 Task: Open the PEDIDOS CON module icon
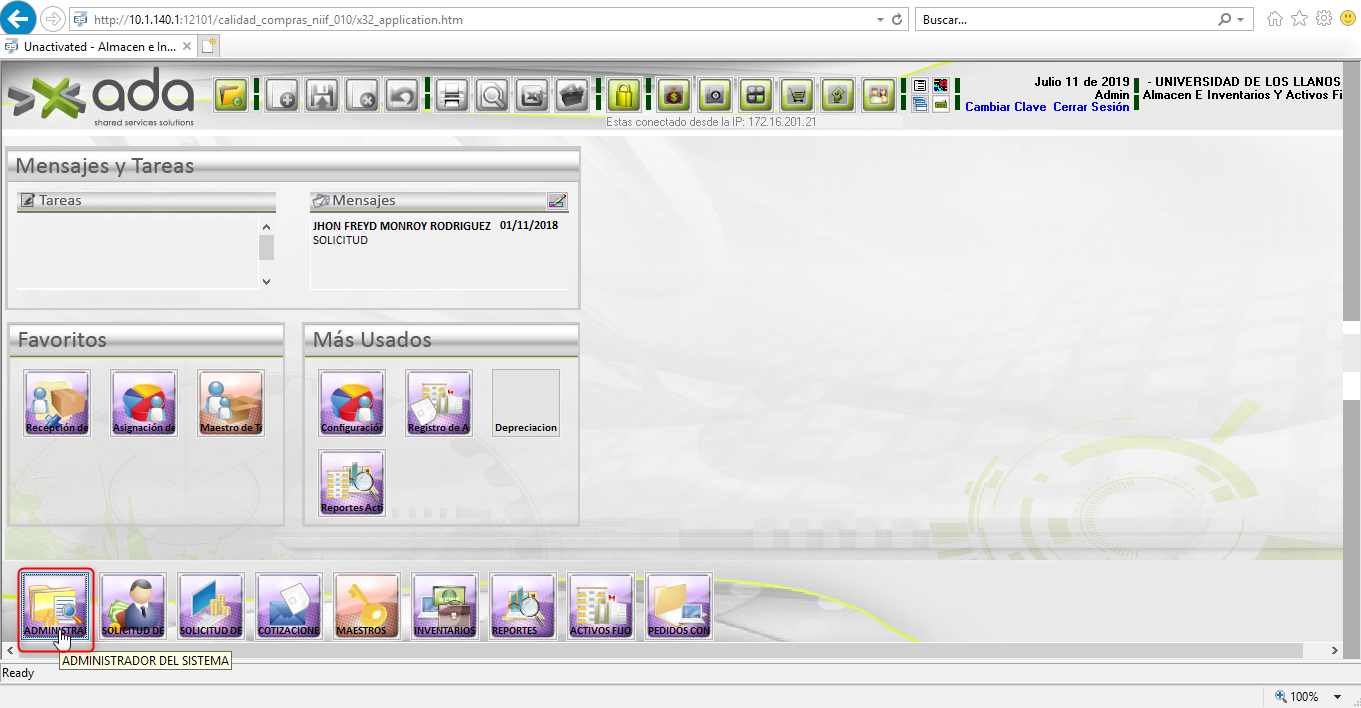click(679, 607)
